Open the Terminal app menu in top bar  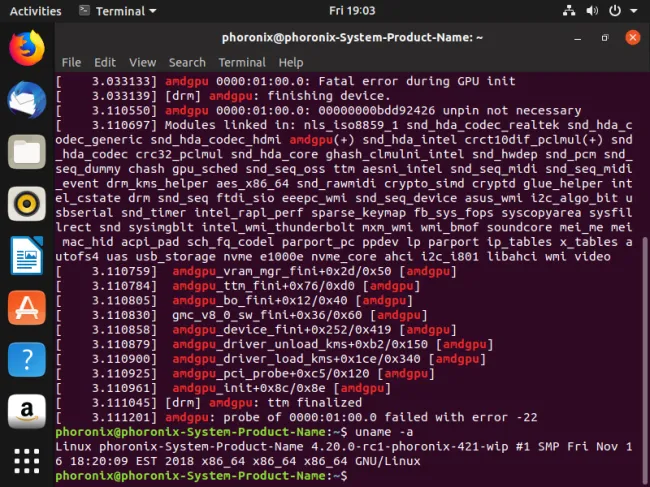tap(118, 11)
